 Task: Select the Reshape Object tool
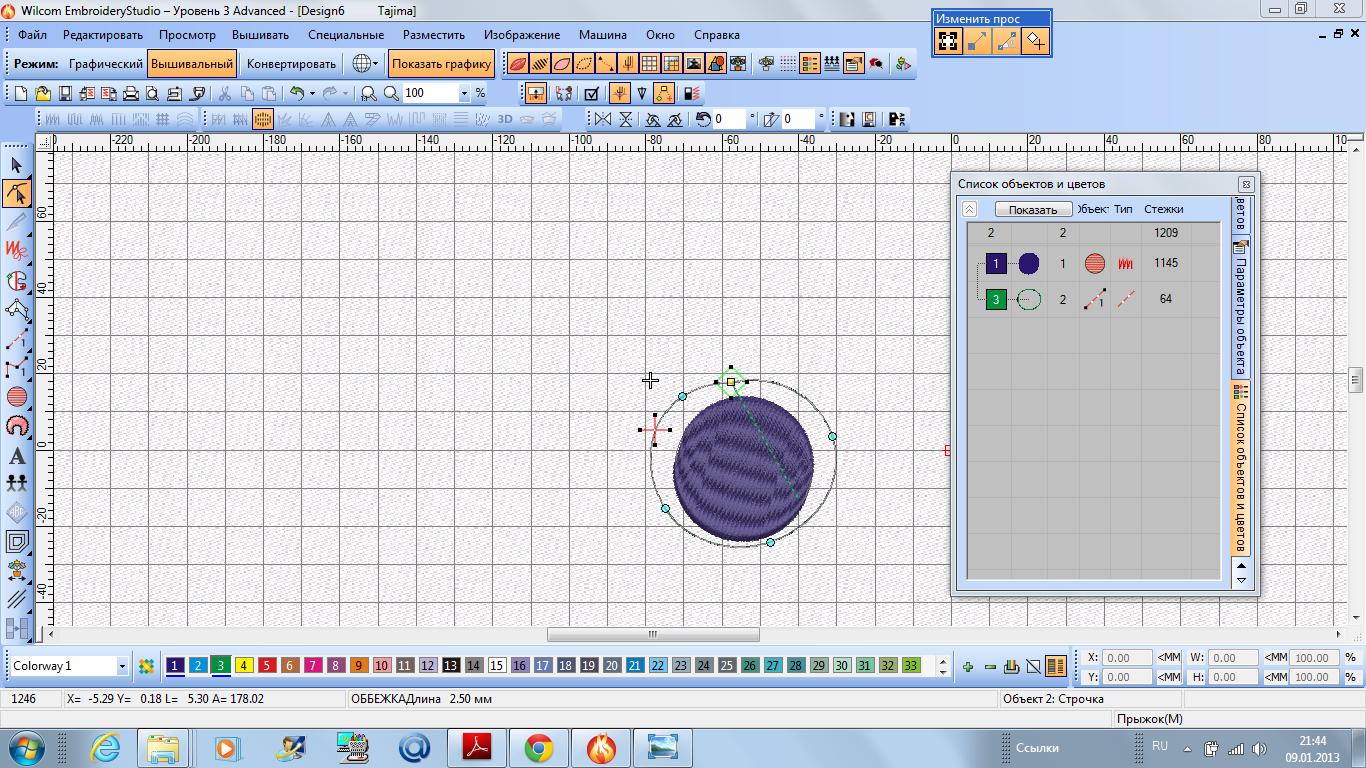point(17,193)
